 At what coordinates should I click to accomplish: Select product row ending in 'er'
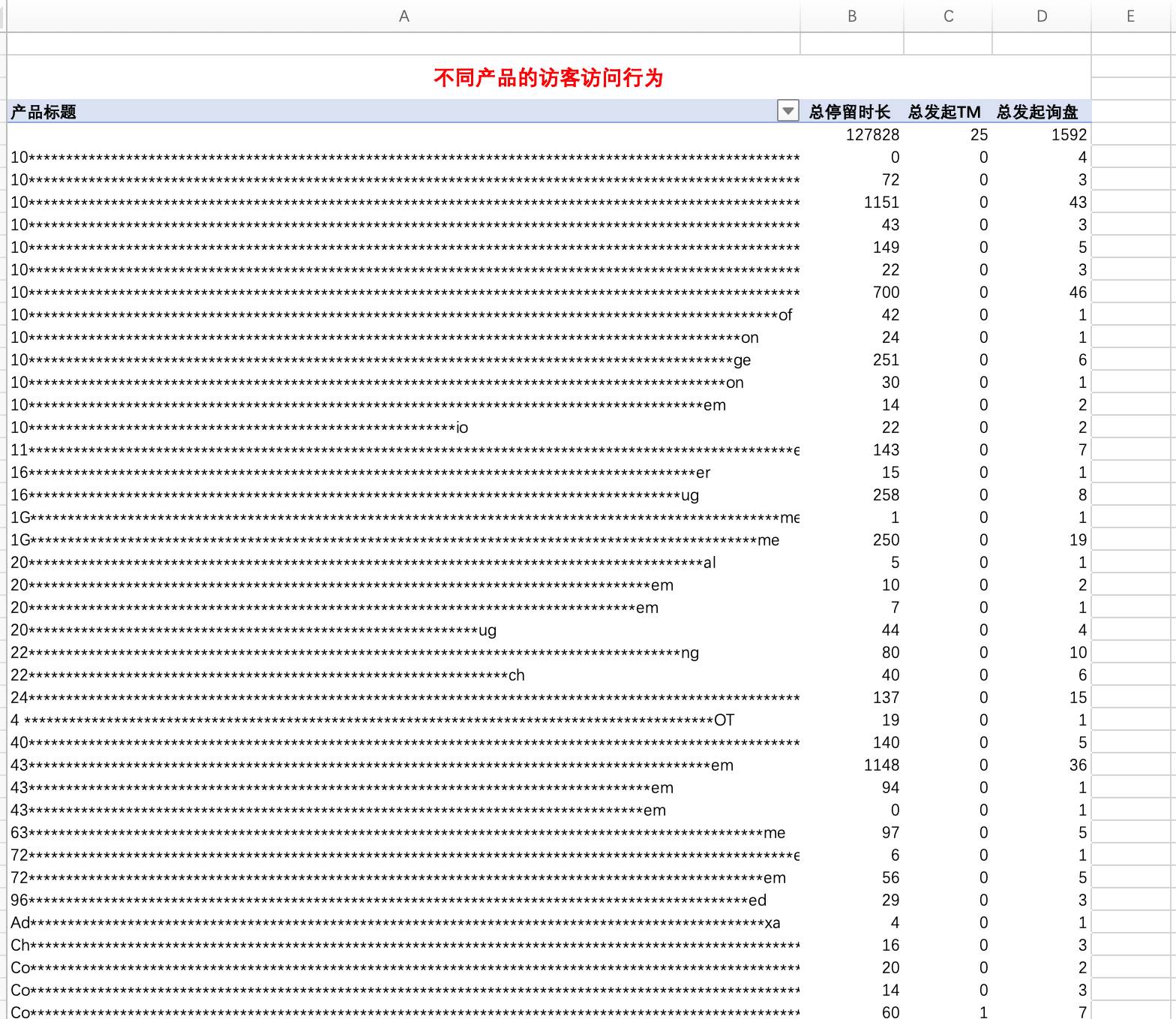403,472
